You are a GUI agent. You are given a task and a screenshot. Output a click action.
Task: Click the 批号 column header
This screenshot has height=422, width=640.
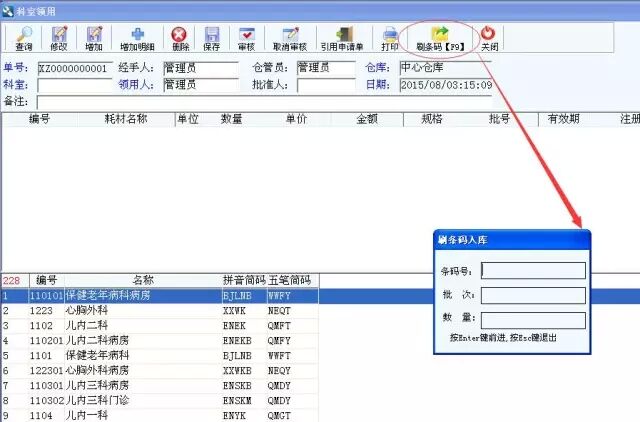coord(500,119)
